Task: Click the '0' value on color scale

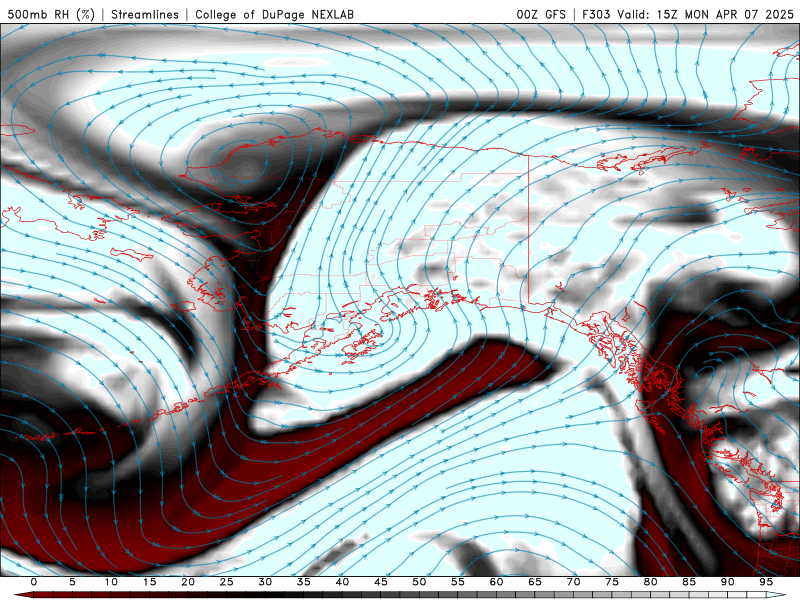Action: 34,582
